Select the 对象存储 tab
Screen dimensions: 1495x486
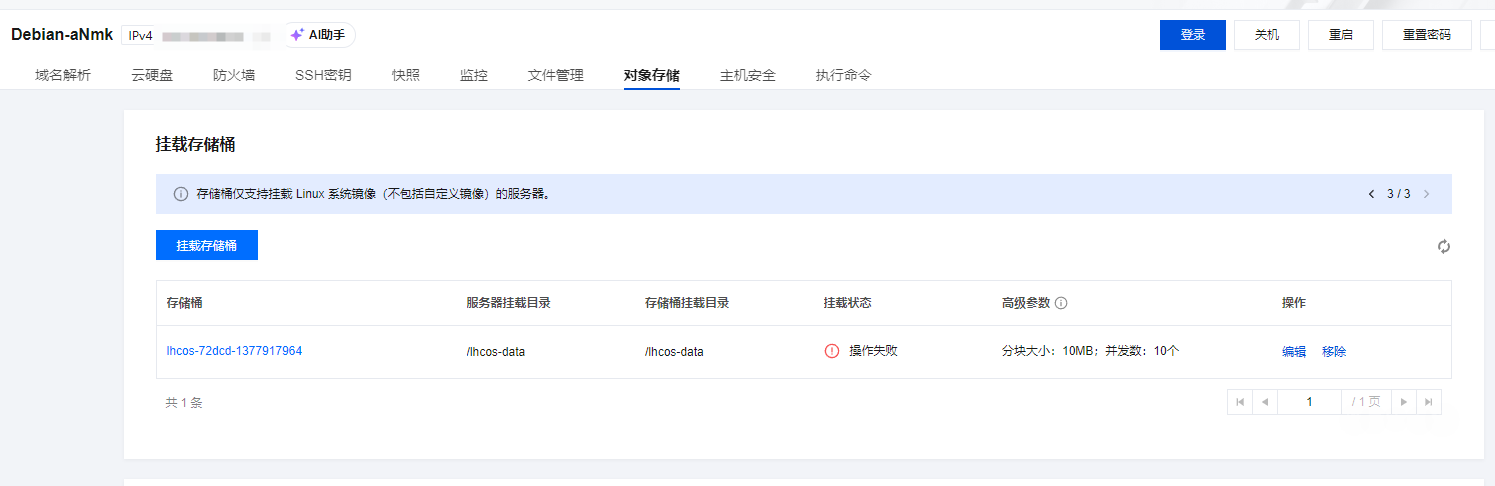coord(652,75)
